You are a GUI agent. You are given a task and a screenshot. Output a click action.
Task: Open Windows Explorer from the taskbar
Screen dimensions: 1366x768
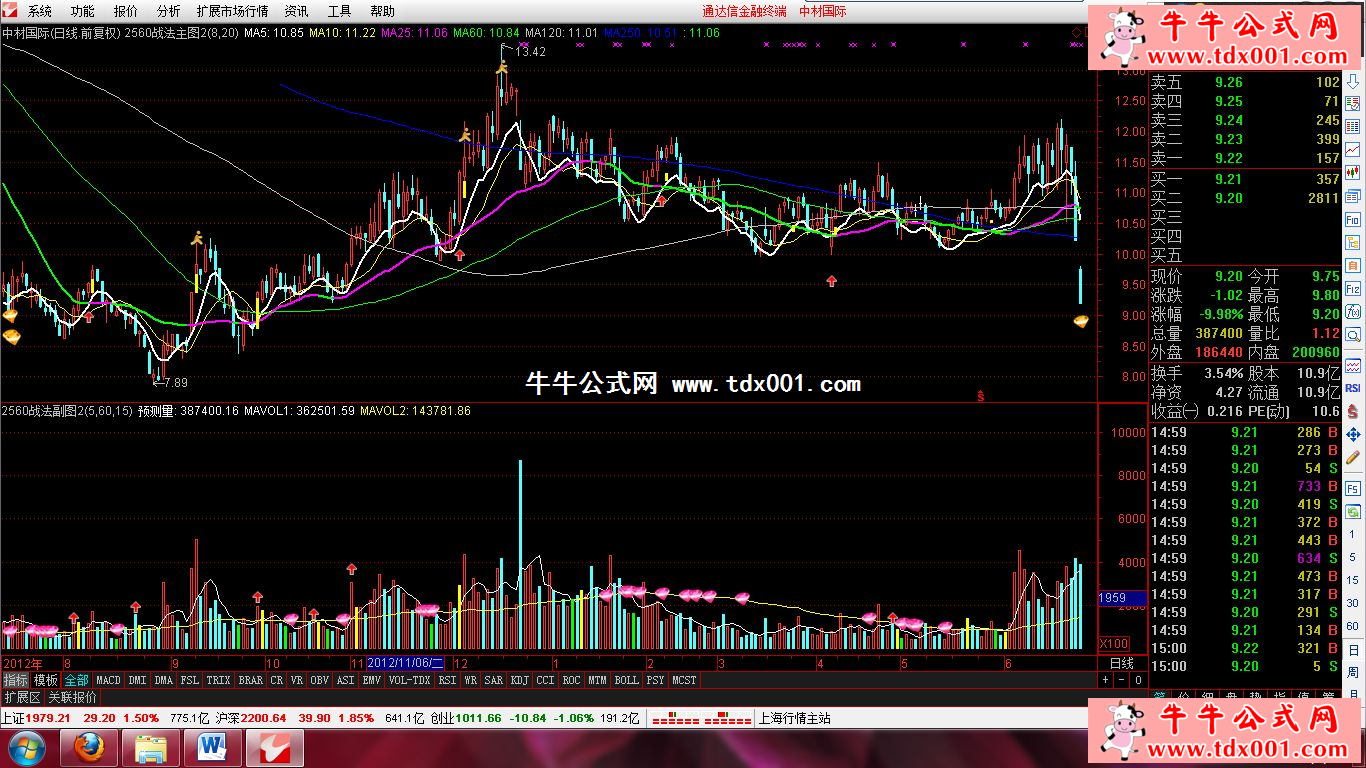(151, 748)
